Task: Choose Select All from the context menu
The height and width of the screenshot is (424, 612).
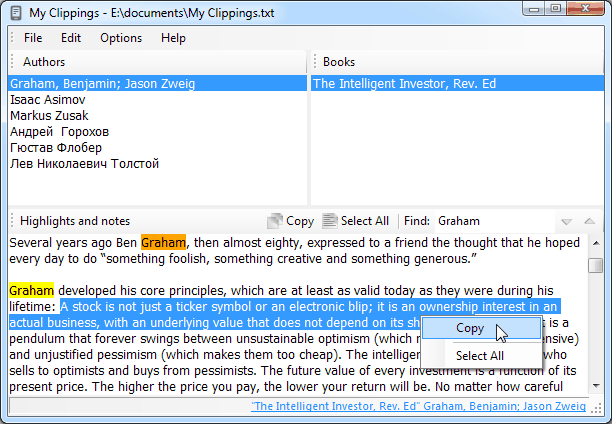Action: (482, 356)
